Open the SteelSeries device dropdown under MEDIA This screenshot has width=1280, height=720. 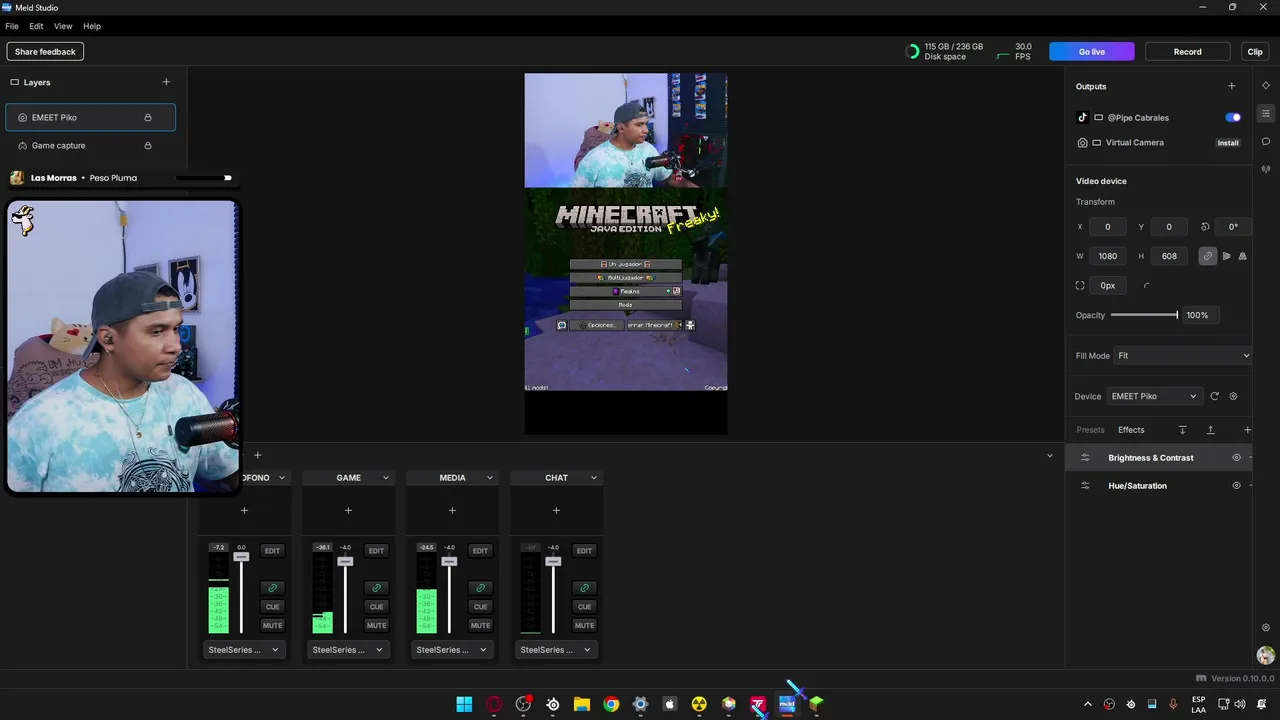tap(452, 650)
